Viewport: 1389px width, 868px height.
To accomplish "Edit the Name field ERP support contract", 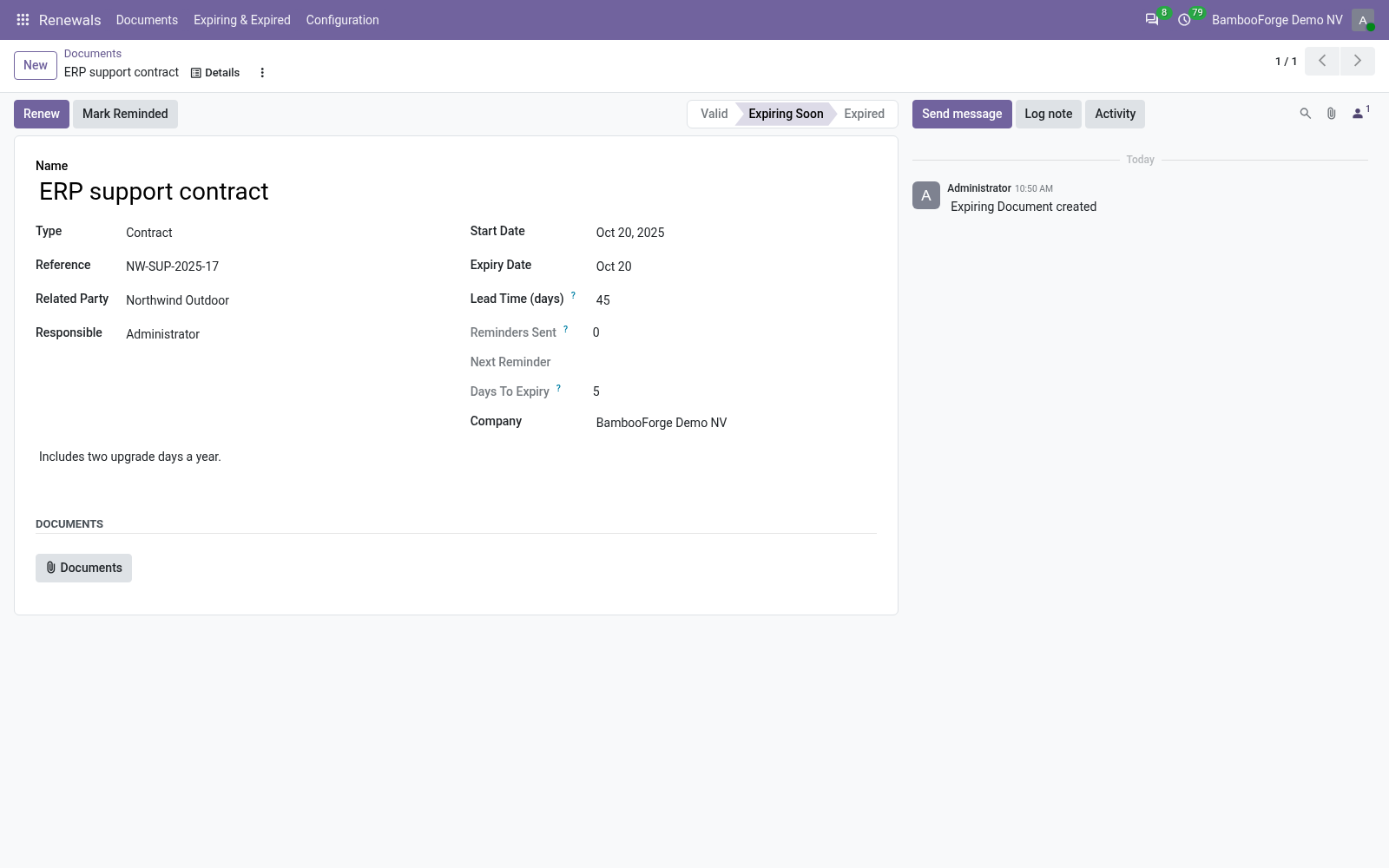I will click(x=456, y=192).
